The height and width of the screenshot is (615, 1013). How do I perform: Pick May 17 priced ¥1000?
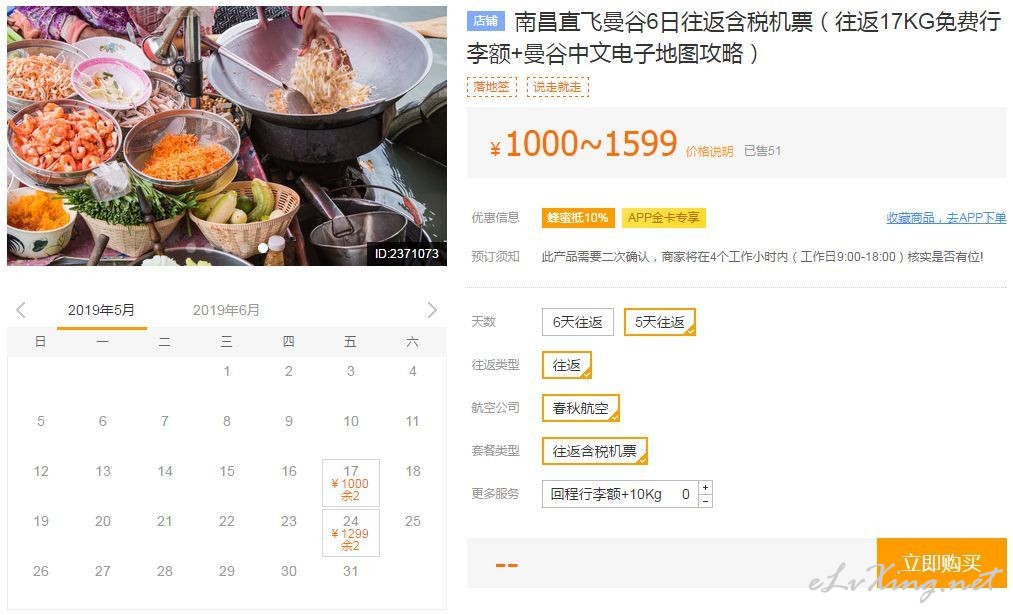351,483
